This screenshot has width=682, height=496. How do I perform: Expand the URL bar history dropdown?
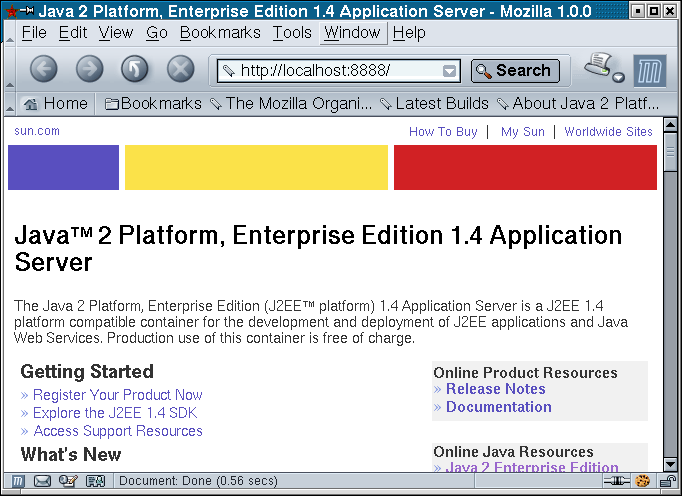coord(449,70)
